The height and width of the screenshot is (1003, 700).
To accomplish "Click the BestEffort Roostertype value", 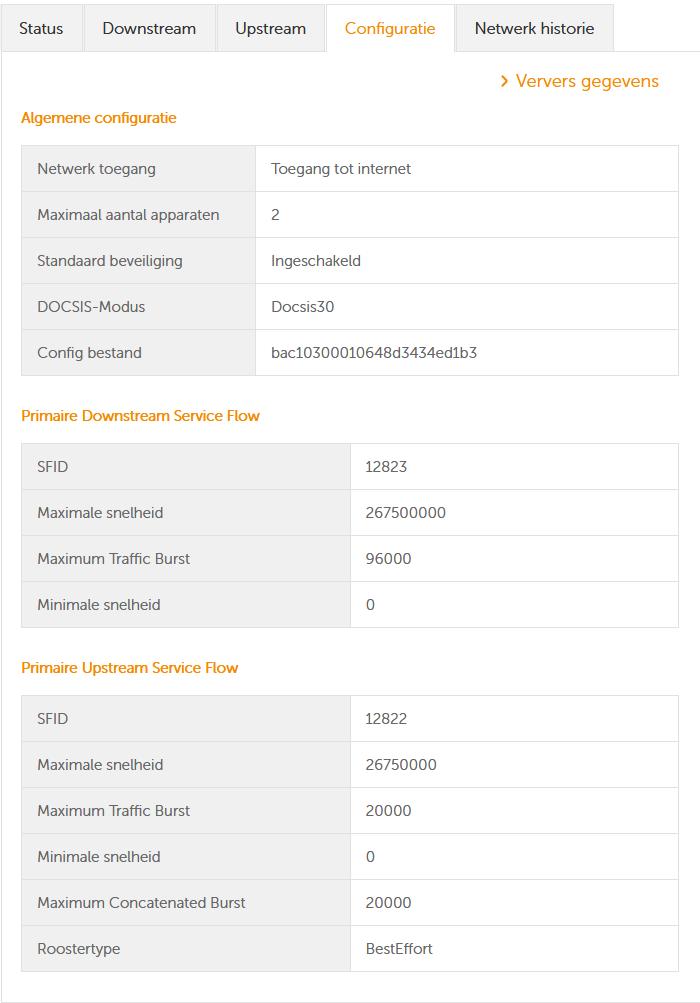I will pos(399,949).
